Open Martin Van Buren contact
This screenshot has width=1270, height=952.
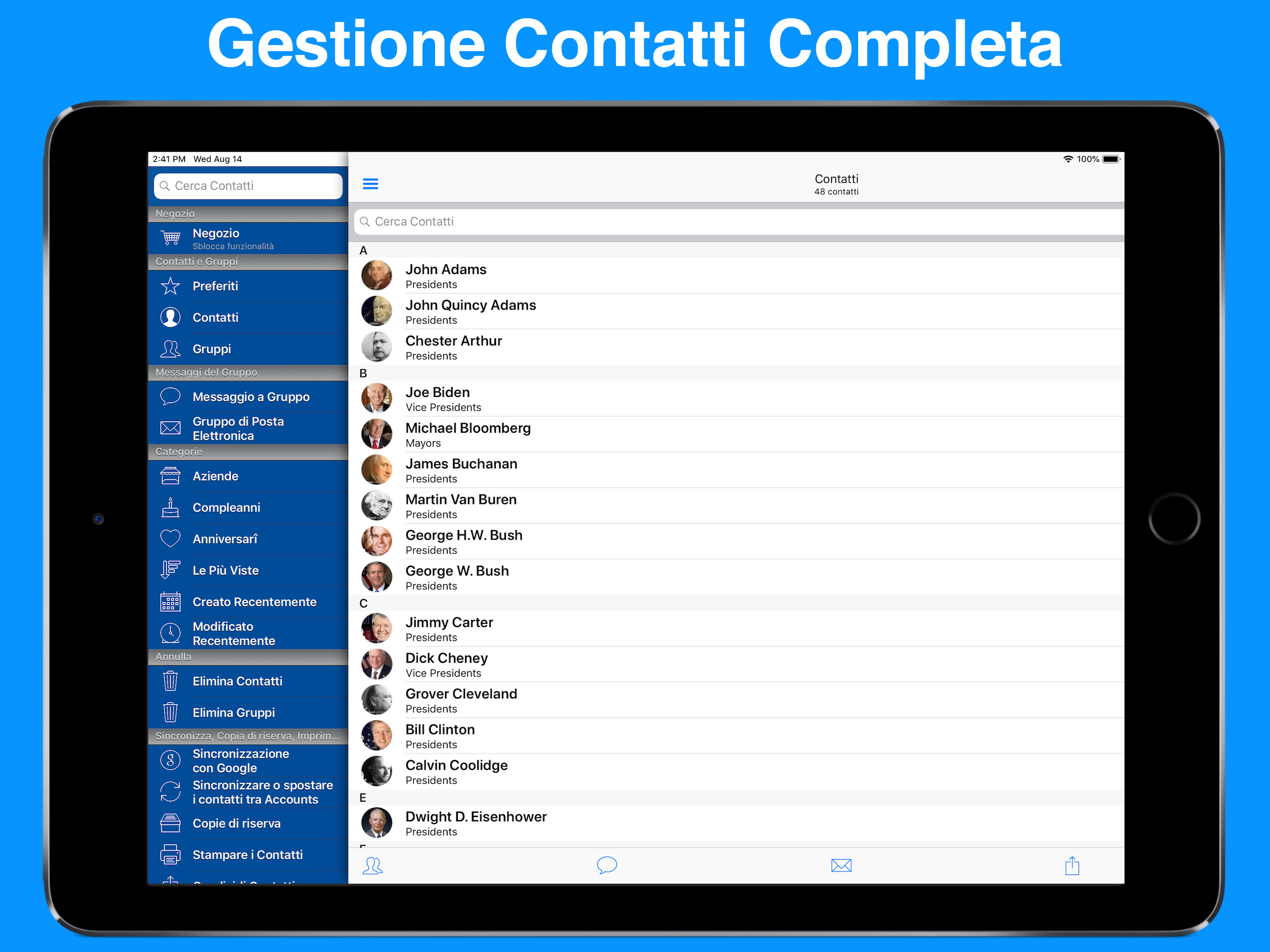click(736, 505)
